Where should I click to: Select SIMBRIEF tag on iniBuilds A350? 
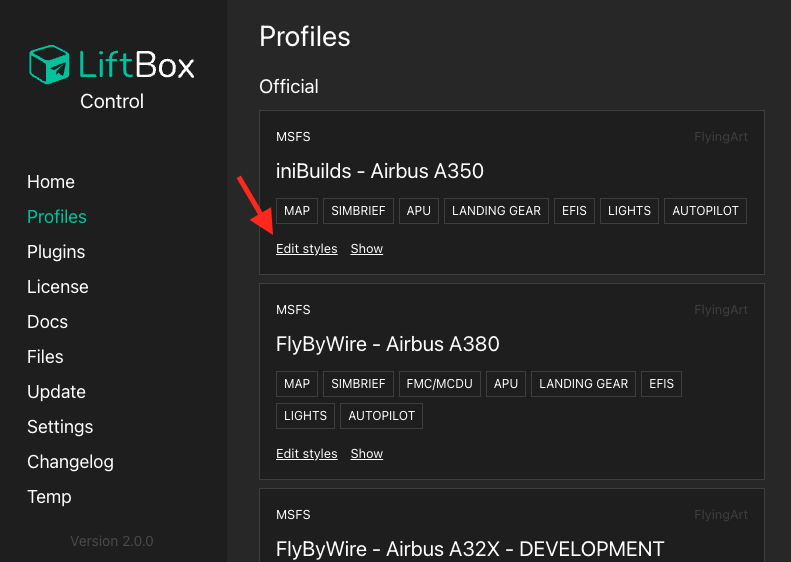(358, 211)
